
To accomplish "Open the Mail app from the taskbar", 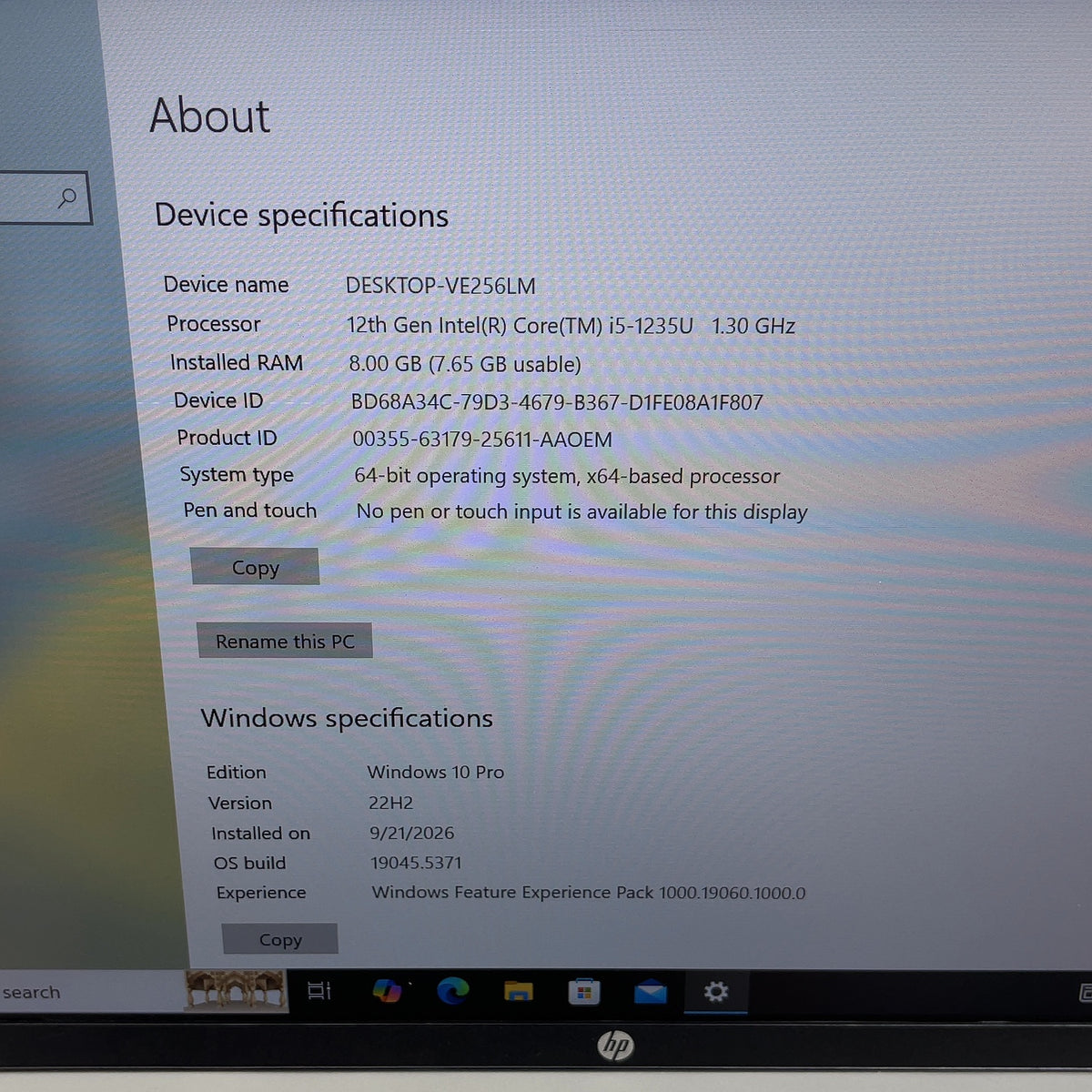I will pyautogui.click(x=650, y=992).
